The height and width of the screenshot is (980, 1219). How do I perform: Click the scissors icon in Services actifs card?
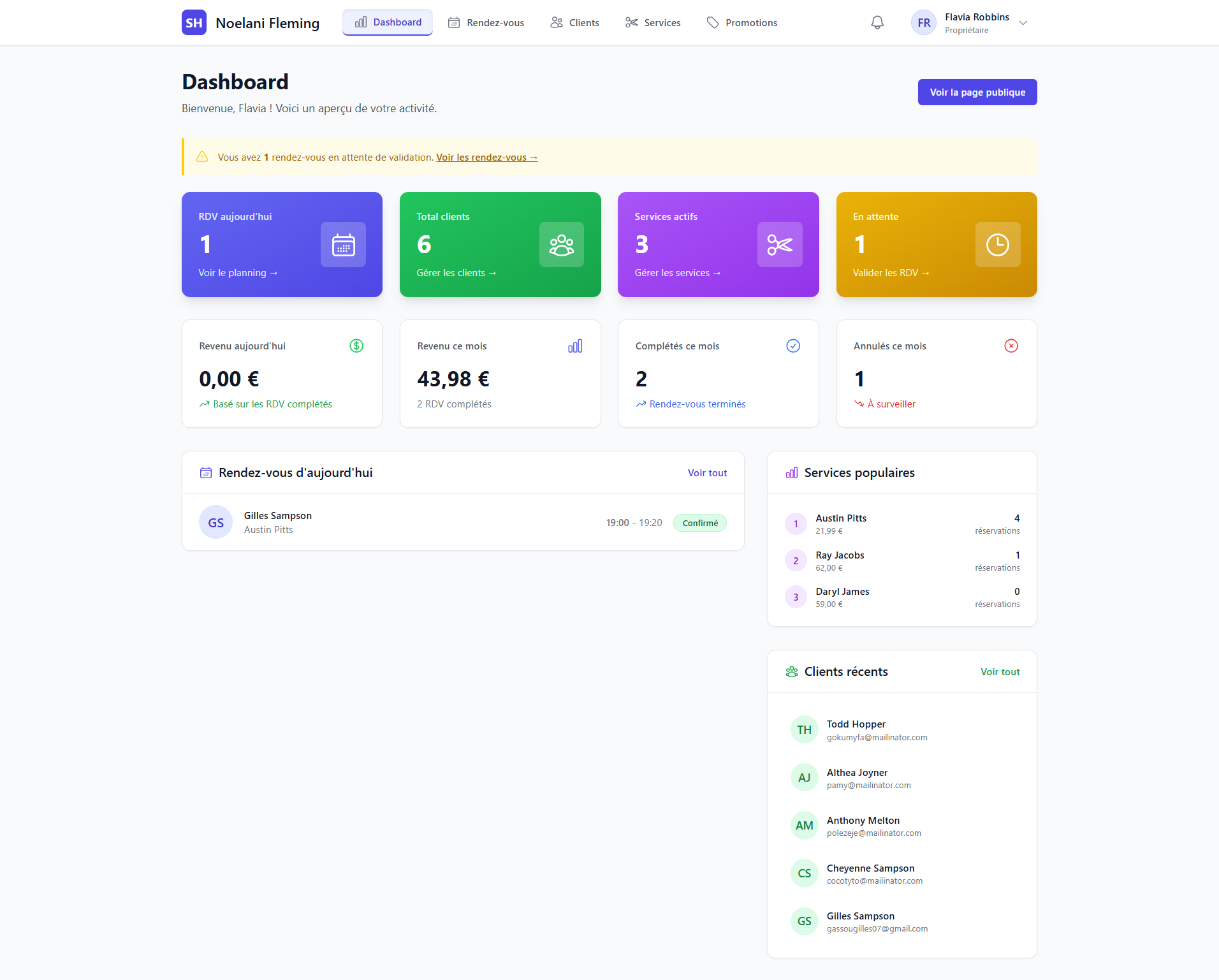click(779, 245)
